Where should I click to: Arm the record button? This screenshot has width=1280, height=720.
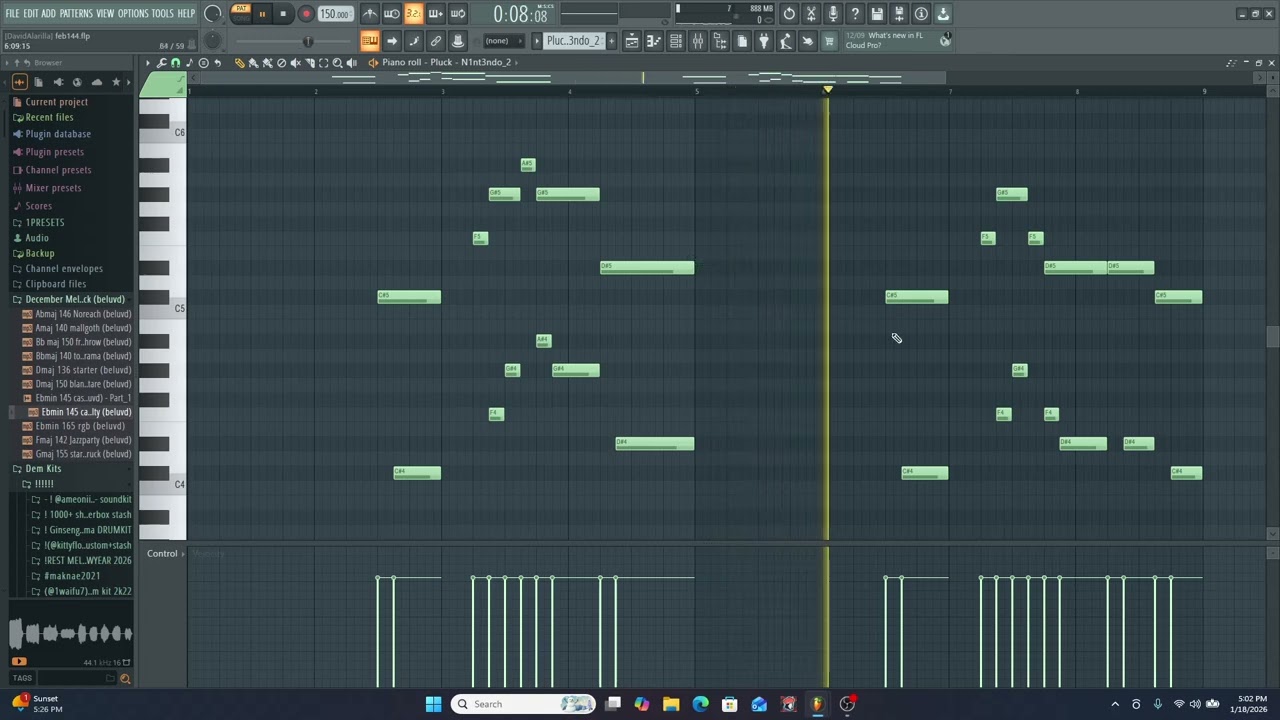(306, 14)
